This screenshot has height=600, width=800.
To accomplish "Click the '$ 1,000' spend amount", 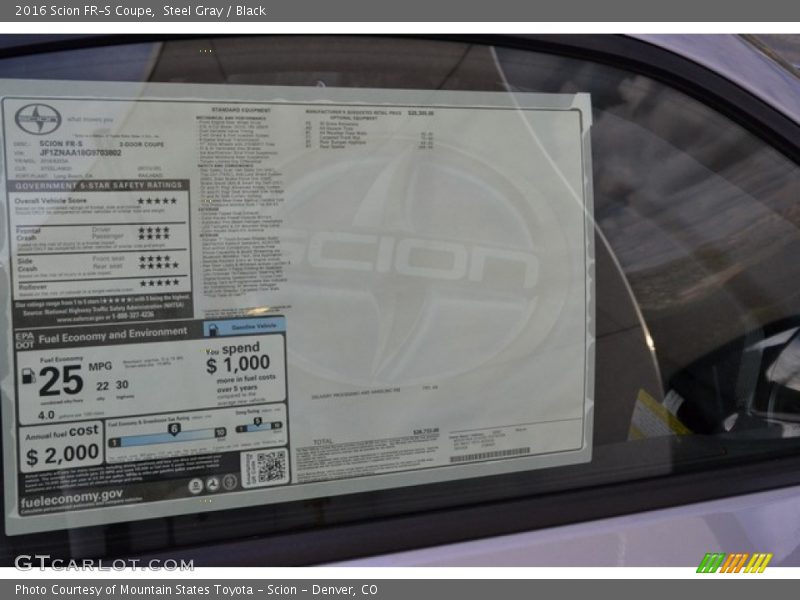I will click(238, 364).
